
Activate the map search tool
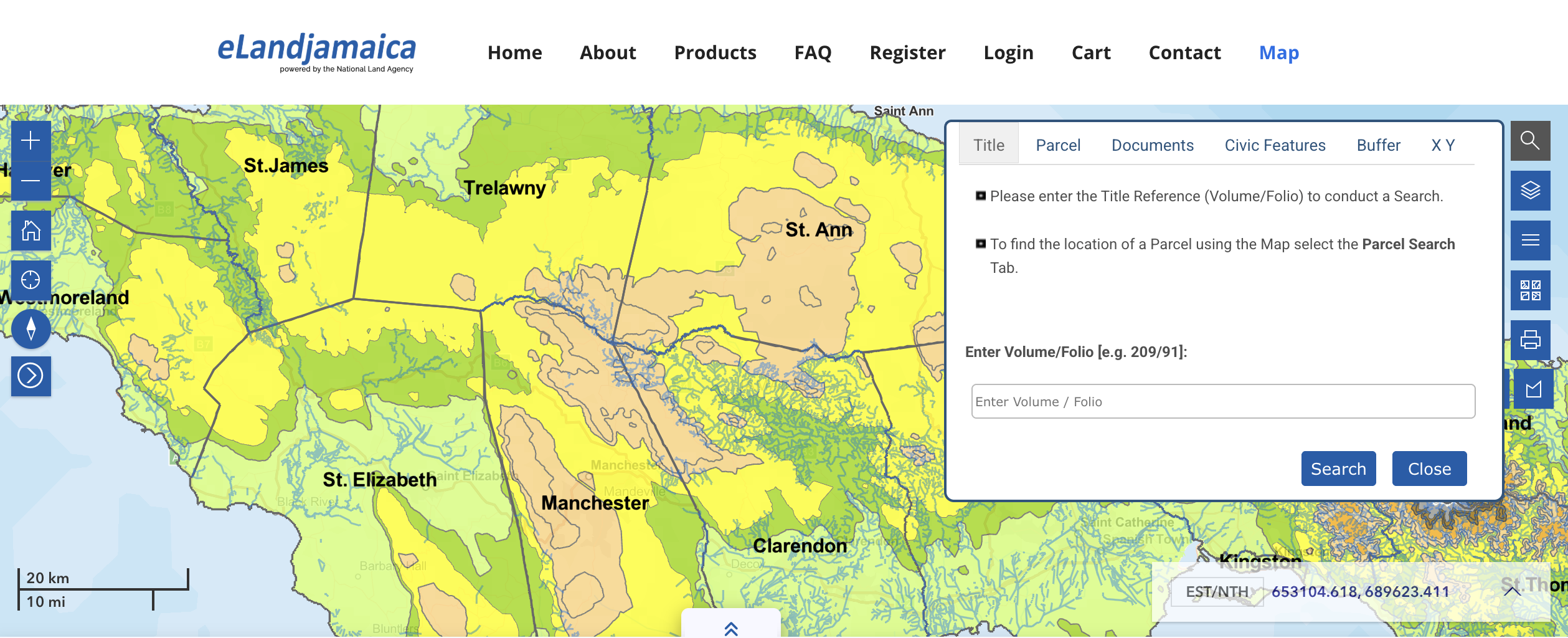[x=1531, y=141]
